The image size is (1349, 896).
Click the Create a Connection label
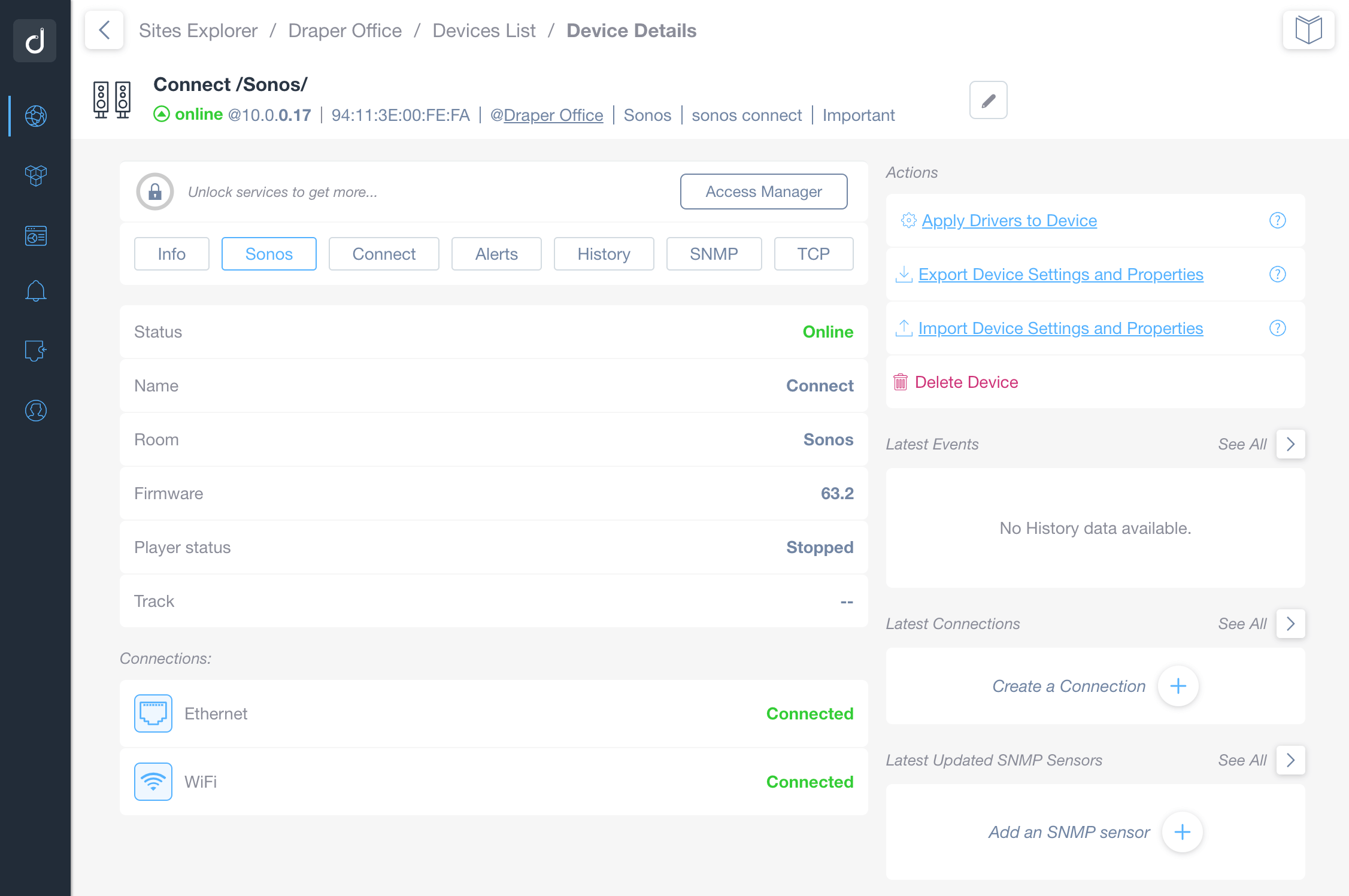1069,686
